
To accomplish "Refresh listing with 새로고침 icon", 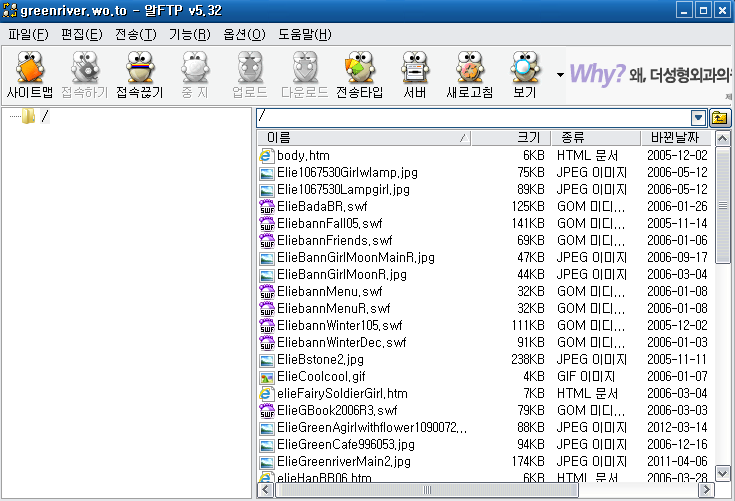I will [x=469, y=75].
